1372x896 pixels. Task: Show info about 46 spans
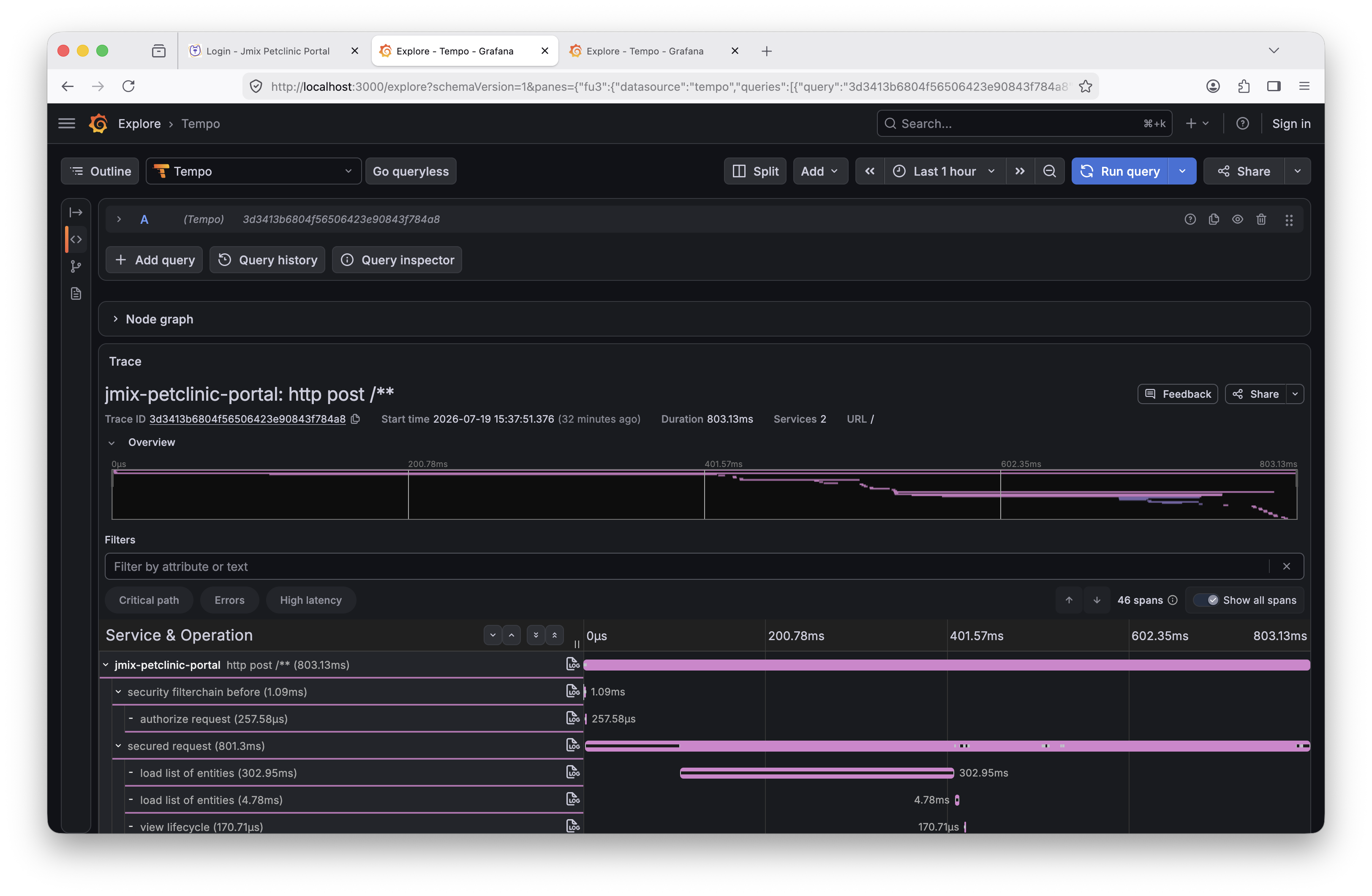point(1173,600)
